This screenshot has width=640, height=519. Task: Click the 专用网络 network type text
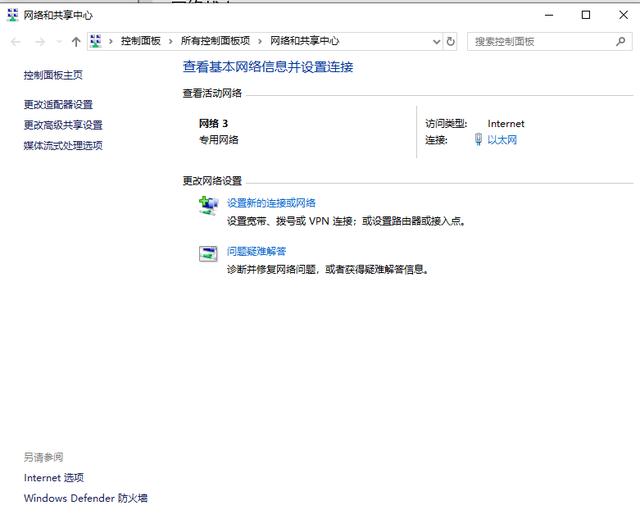click(x=219, y=140)
